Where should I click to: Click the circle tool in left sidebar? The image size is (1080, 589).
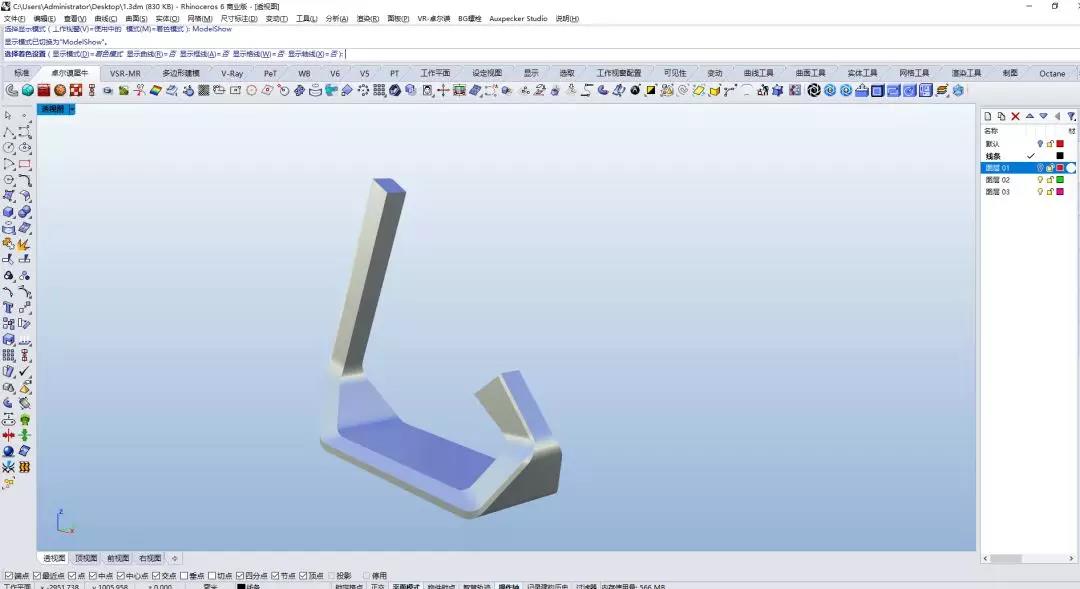click(8, 147)
